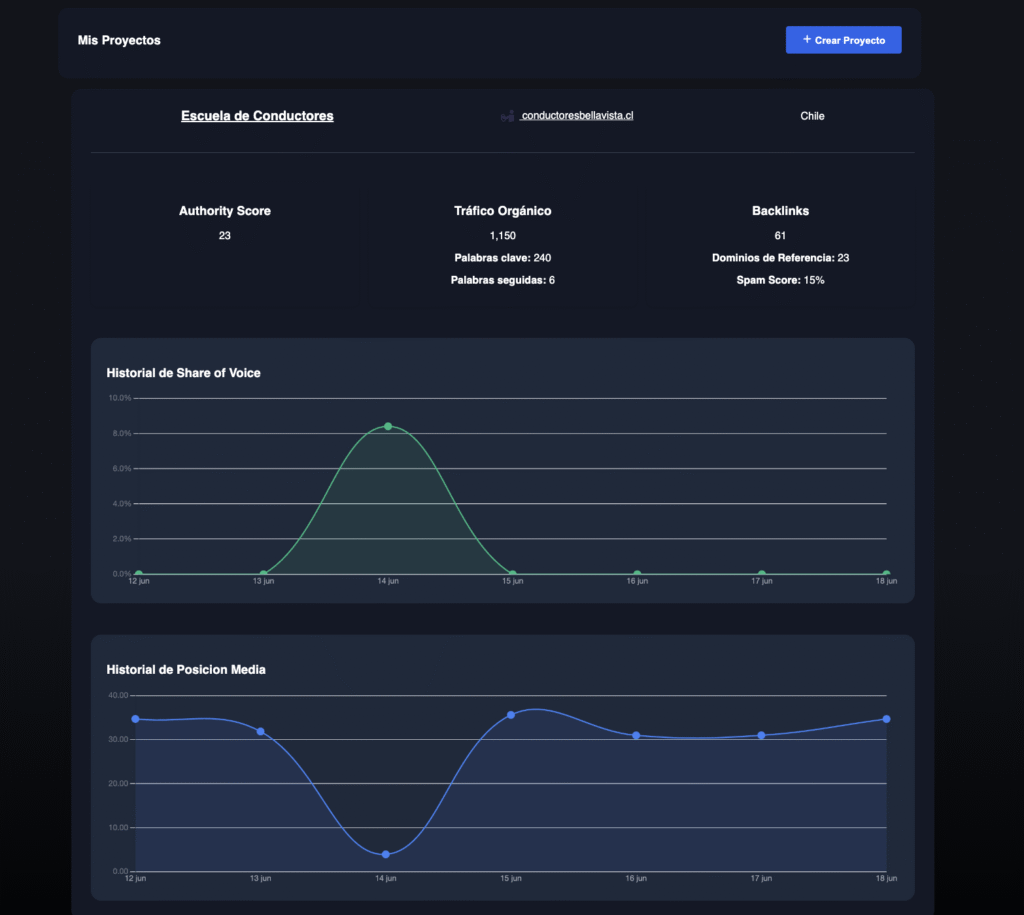The height and width of the screenshot is (915, 1024).
Task: Click the site icon beside conductoresbellavista.cl
Action: tap(507, 116)
